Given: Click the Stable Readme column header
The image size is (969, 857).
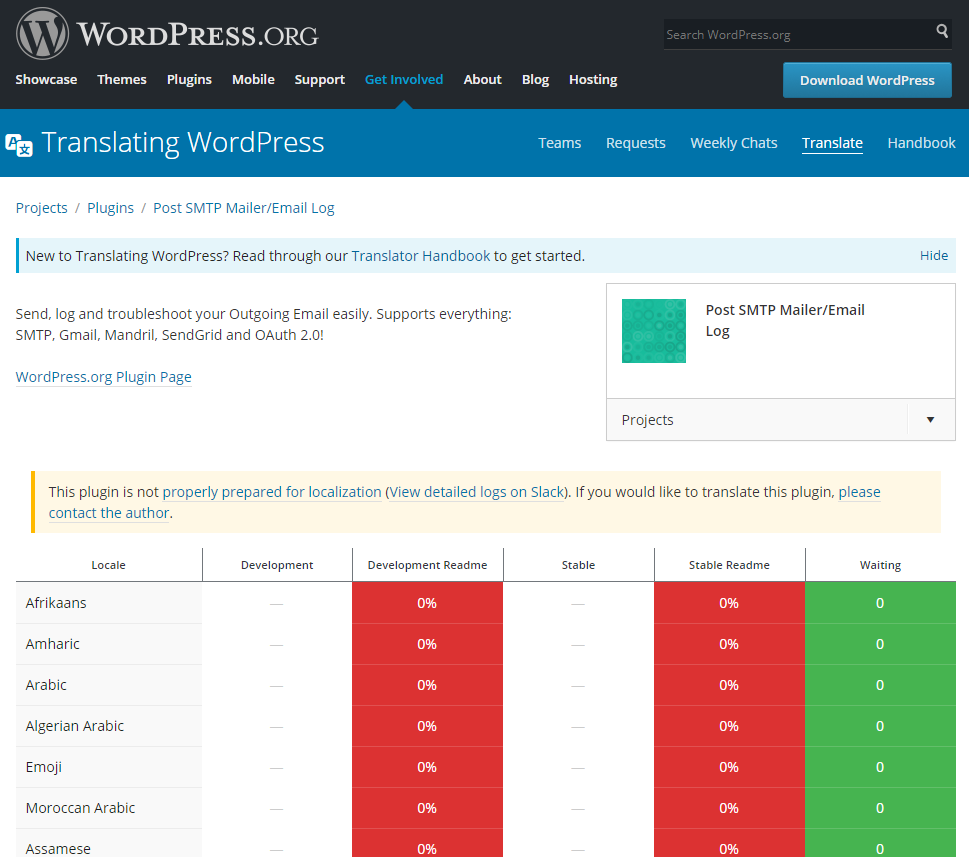Looking at the screenshot, I should click(x=729, y=565).
